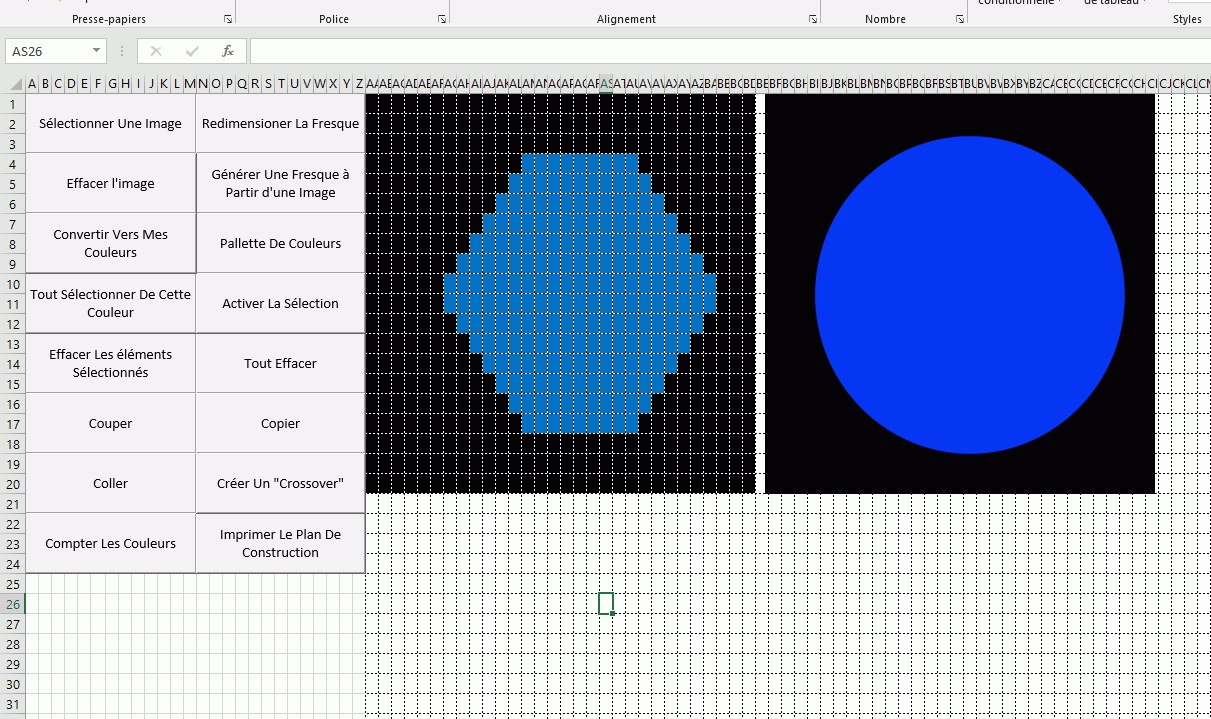Click the Name Box showing AS26
Image resolution: width=1211 pixels, height=719 pixels.
tap(48, 51)
